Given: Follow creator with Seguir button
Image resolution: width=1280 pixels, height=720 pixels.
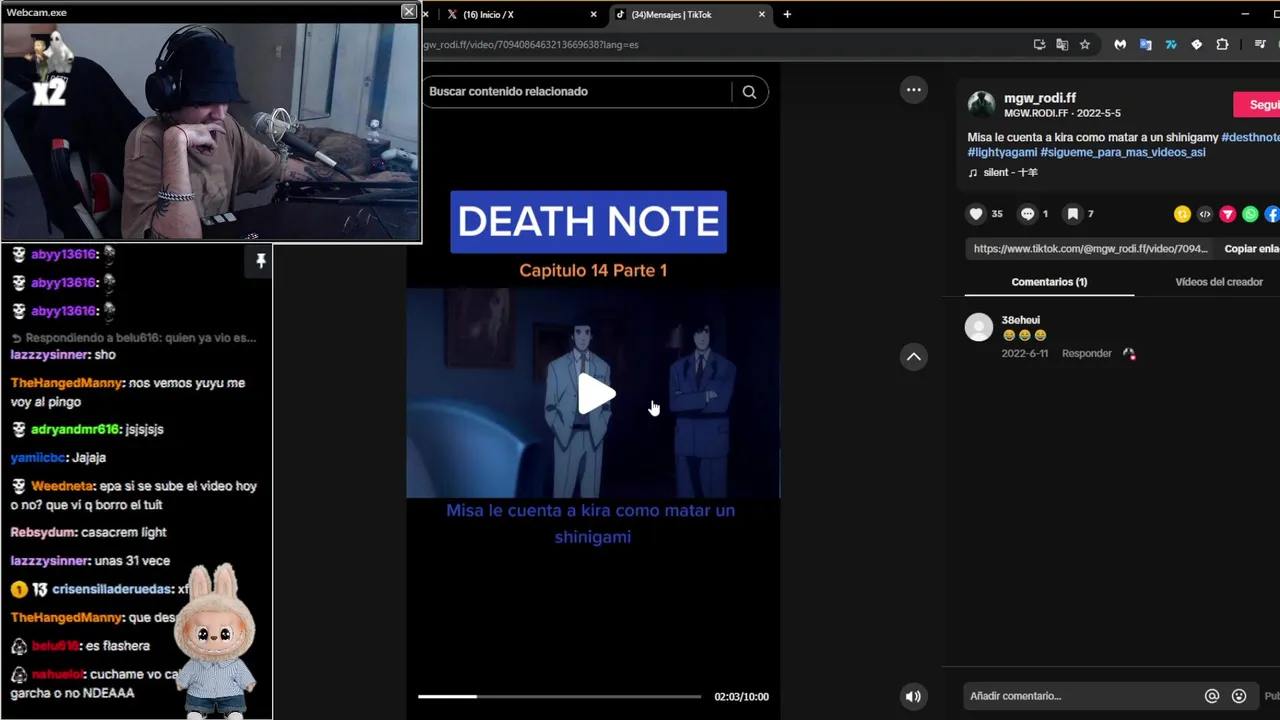Looking at the screenshot, I should tap(1258, 105).
